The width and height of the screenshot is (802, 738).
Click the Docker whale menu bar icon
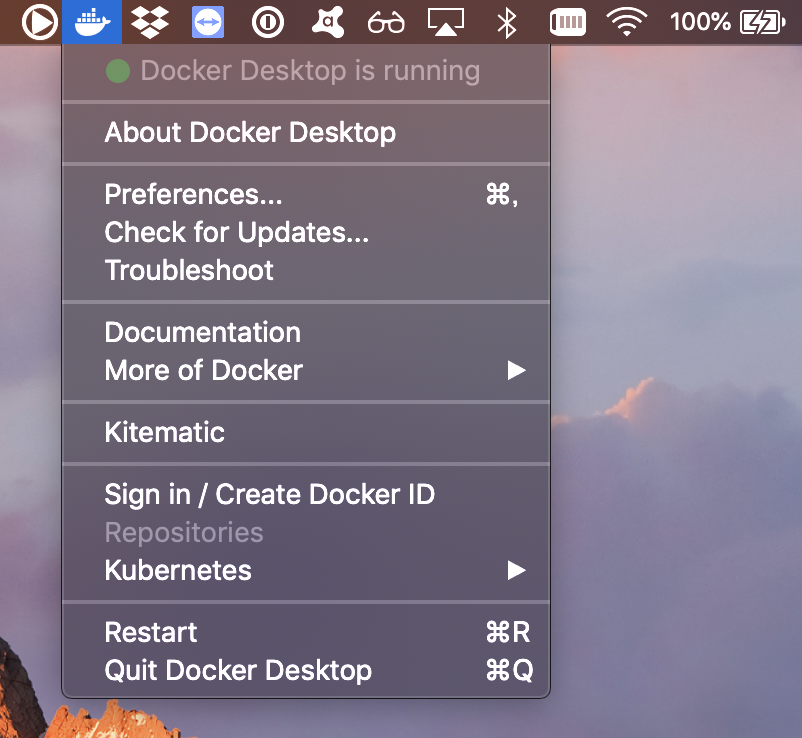pyautogui.click(x=92, y=22)
